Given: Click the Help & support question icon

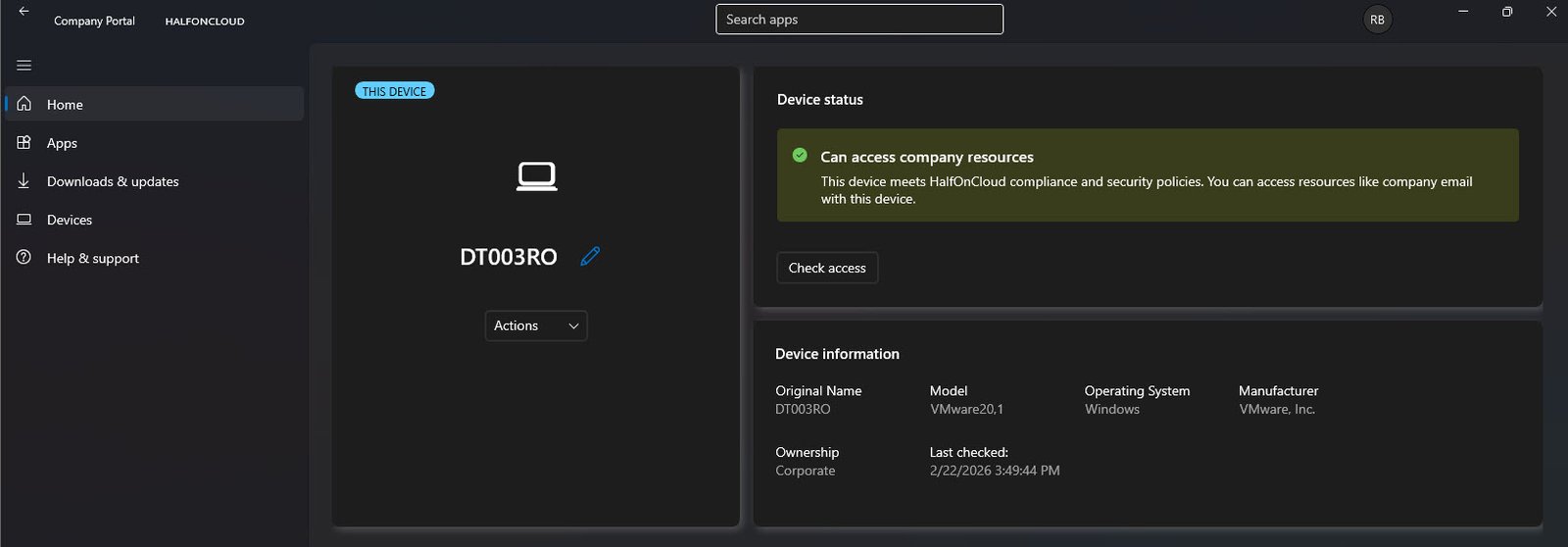Looking at the screenshot, I should [x=24, y=258].
